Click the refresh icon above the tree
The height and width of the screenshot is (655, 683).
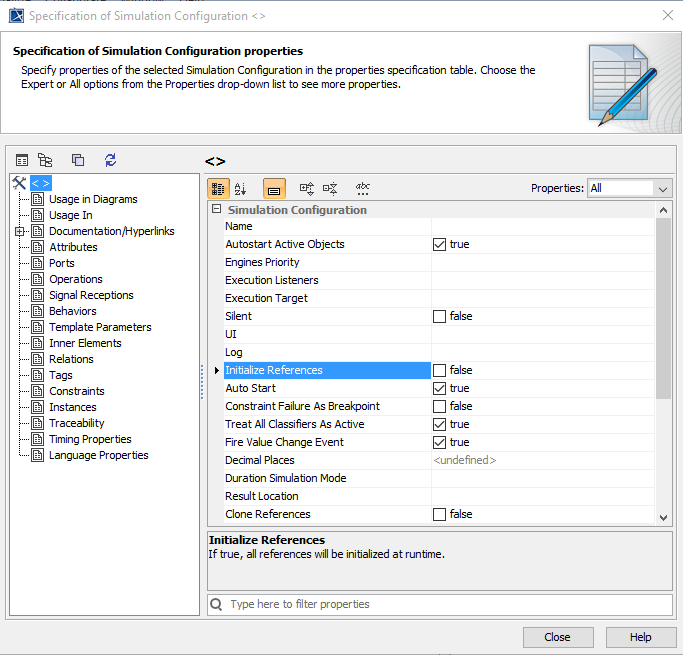[x=110, y=160]
